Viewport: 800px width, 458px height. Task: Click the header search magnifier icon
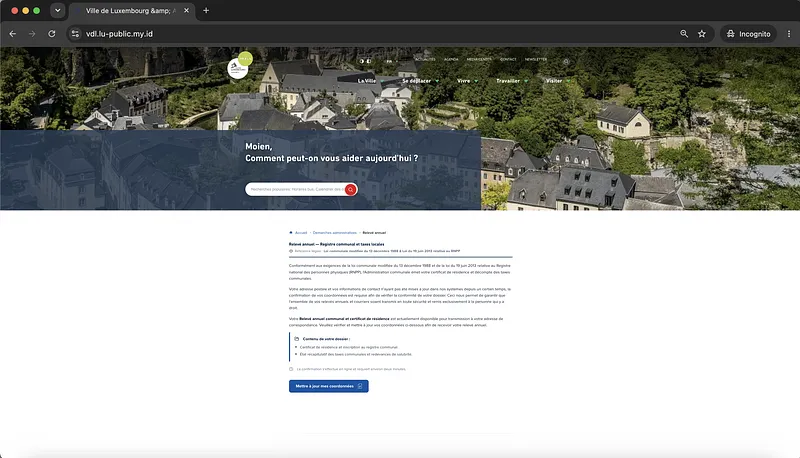[x=566, y=62]
